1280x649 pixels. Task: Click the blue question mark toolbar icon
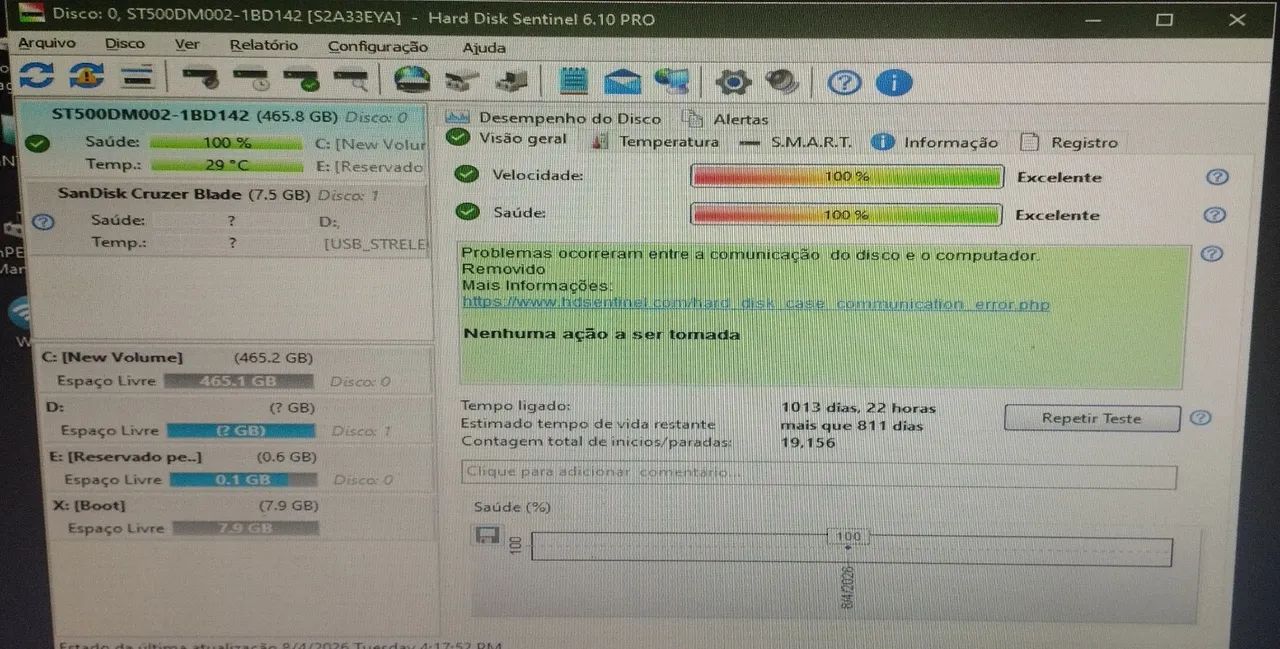(844, 82)
